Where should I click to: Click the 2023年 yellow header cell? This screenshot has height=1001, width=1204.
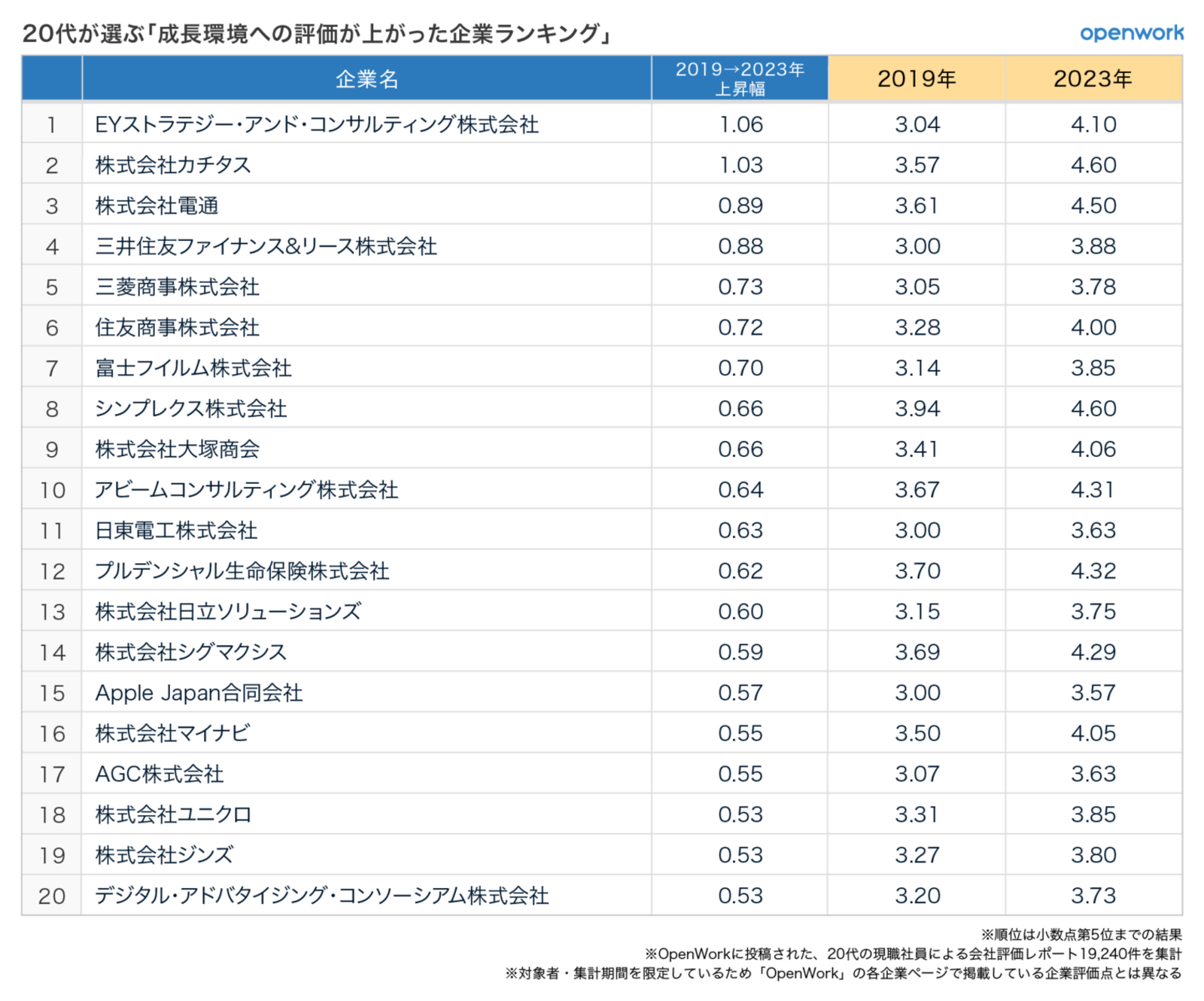click(1093, 79)
